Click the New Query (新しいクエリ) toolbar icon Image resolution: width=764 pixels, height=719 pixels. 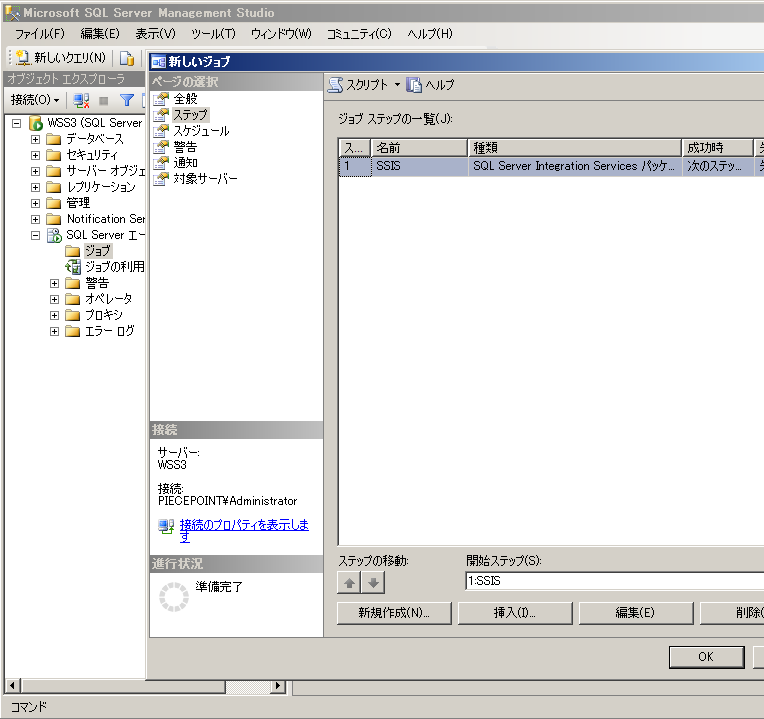point(22,57)
